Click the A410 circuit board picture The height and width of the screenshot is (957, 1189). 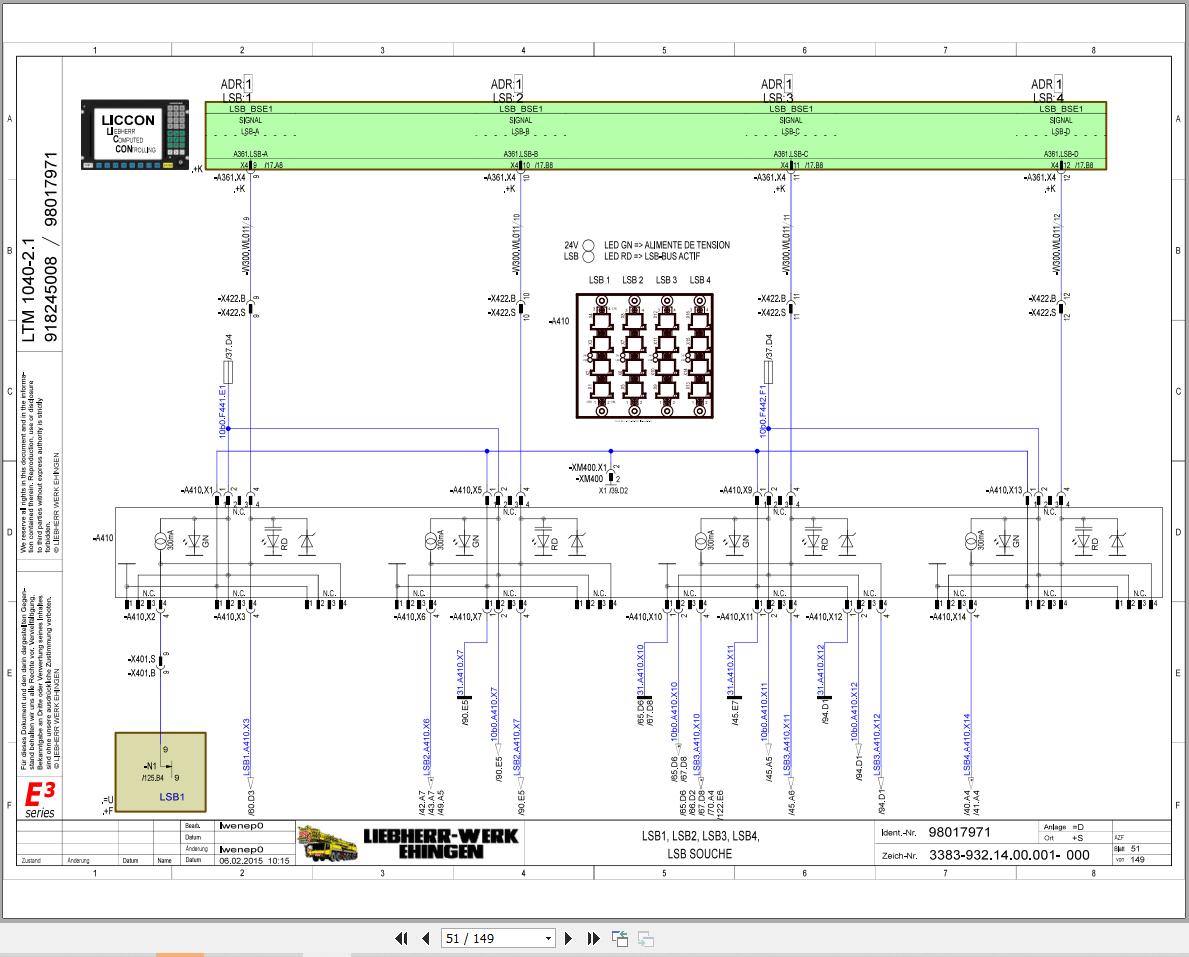pyautogui.click(x=645, y=356)
